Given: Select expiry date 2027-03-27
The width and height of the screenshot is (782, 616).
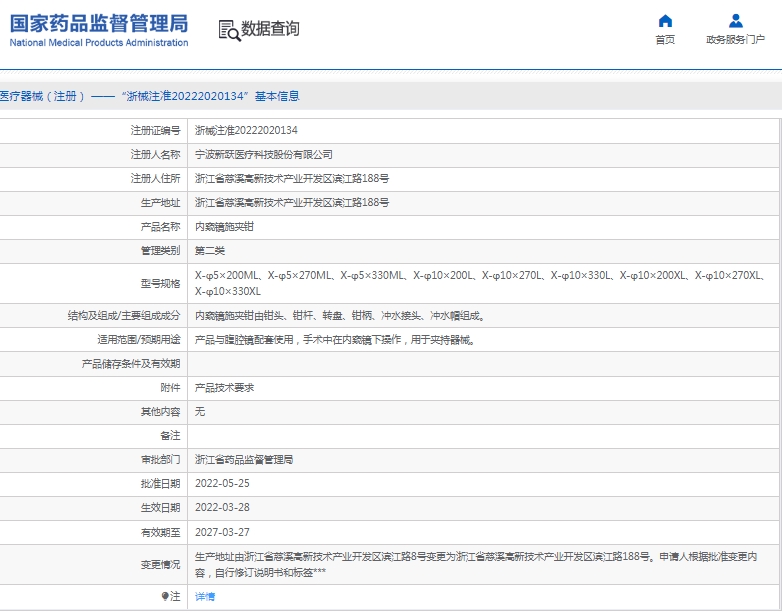Looking at the screenshot, I should [x=222, y=532].
